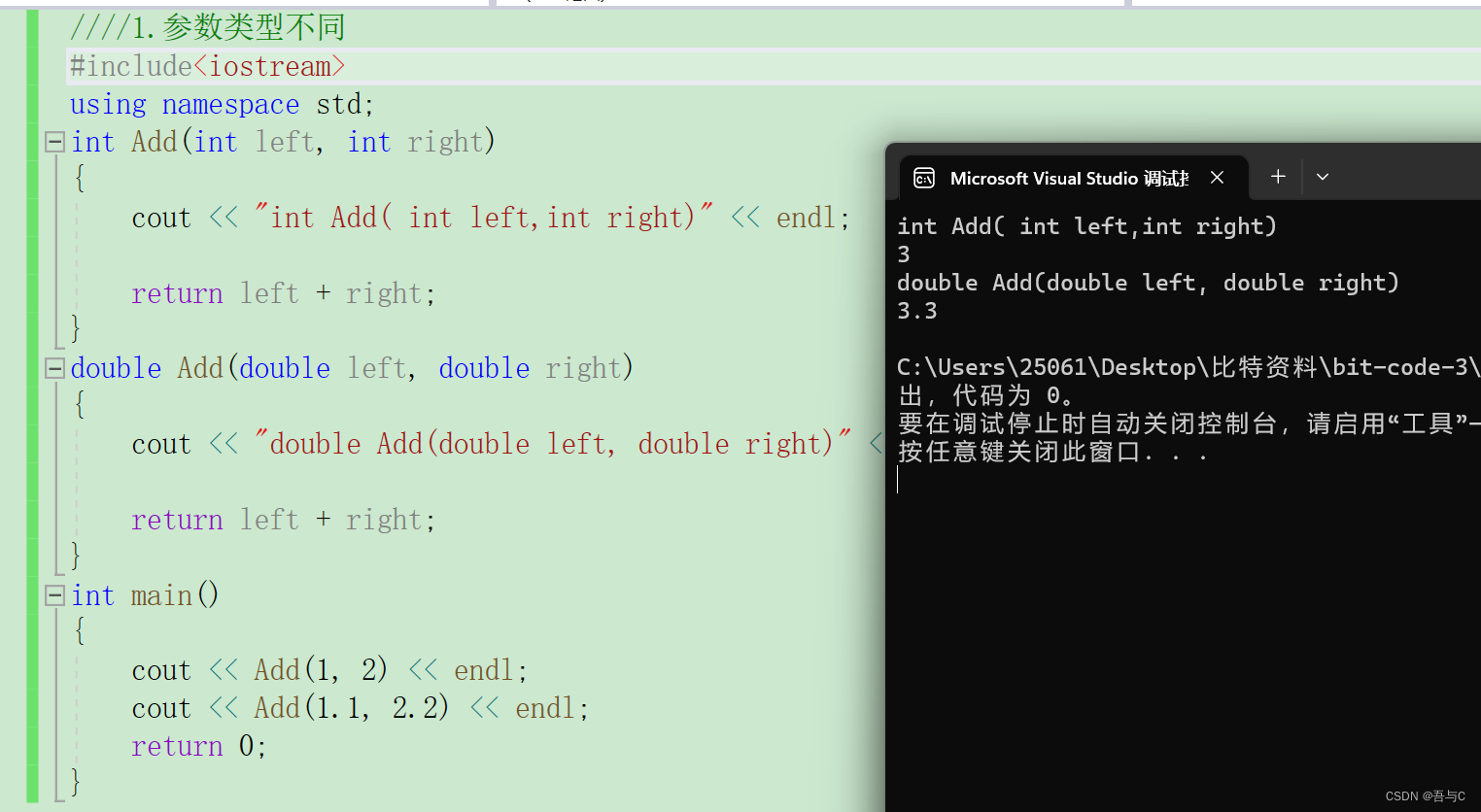
Task: Collapse the double Add function code block
Action: coord(54,368)
